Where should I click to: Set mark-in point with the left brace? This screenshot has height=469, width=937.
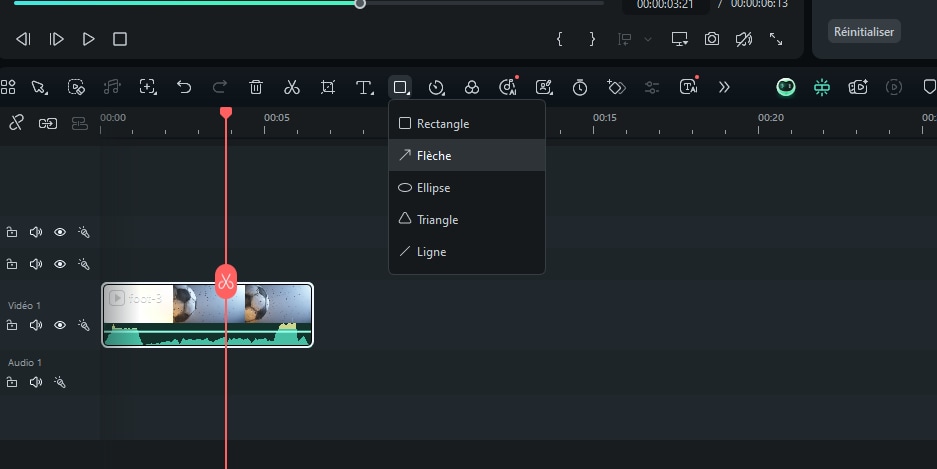[559, 39]
